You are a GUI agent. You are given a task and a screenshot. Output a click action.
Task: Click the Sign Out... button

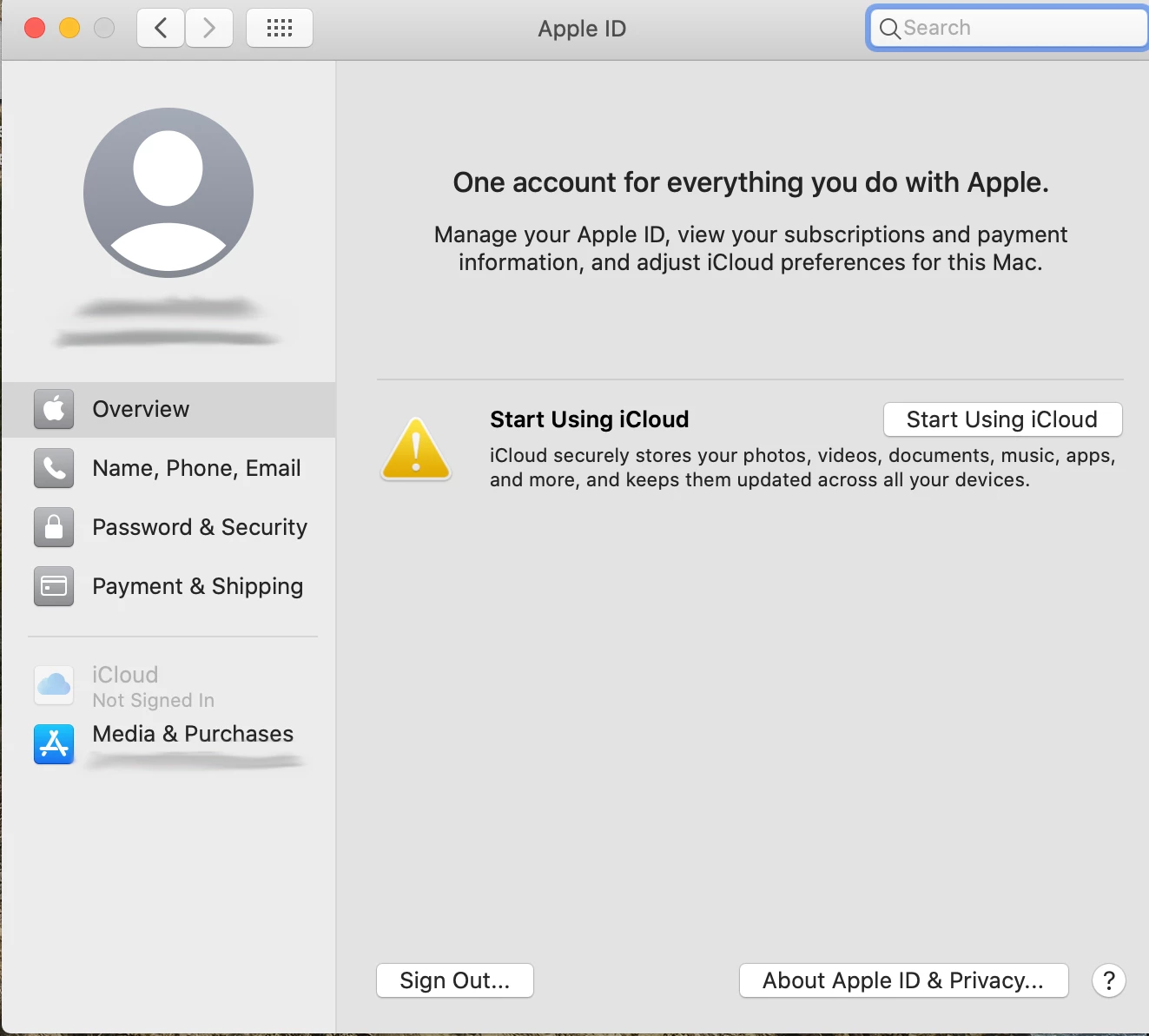tap(455, 980)
